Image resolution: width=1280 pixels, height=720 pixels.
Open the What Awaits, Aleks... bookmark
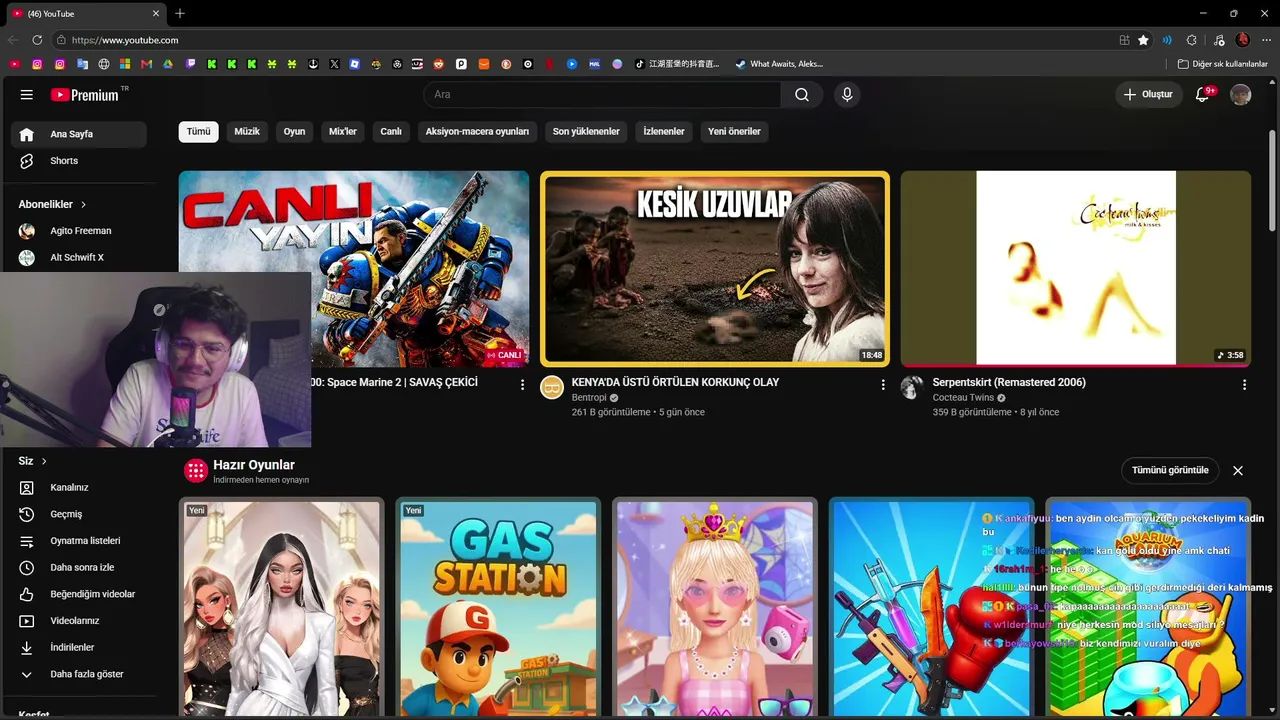pyautogui.click(x=780, y=64)
